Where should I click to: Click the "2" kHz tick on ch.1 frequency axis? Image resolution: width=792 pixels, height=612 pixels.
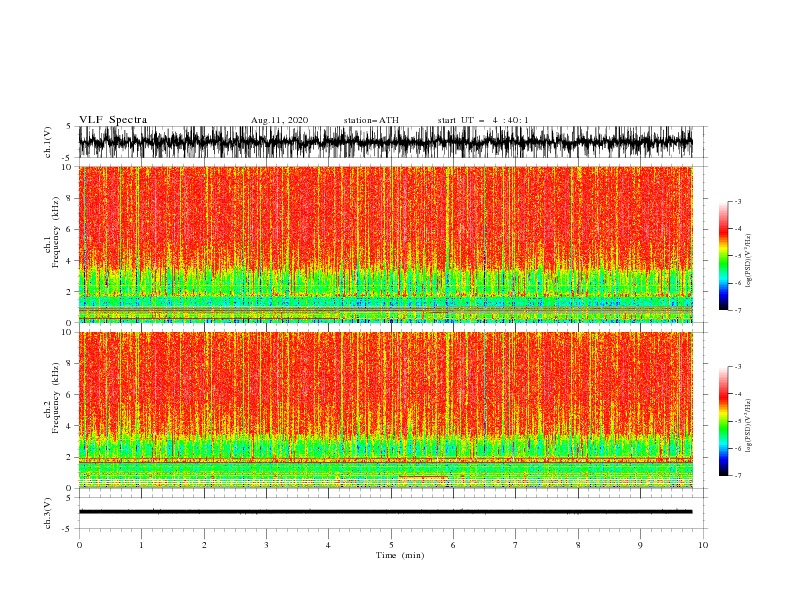(69, 292)
